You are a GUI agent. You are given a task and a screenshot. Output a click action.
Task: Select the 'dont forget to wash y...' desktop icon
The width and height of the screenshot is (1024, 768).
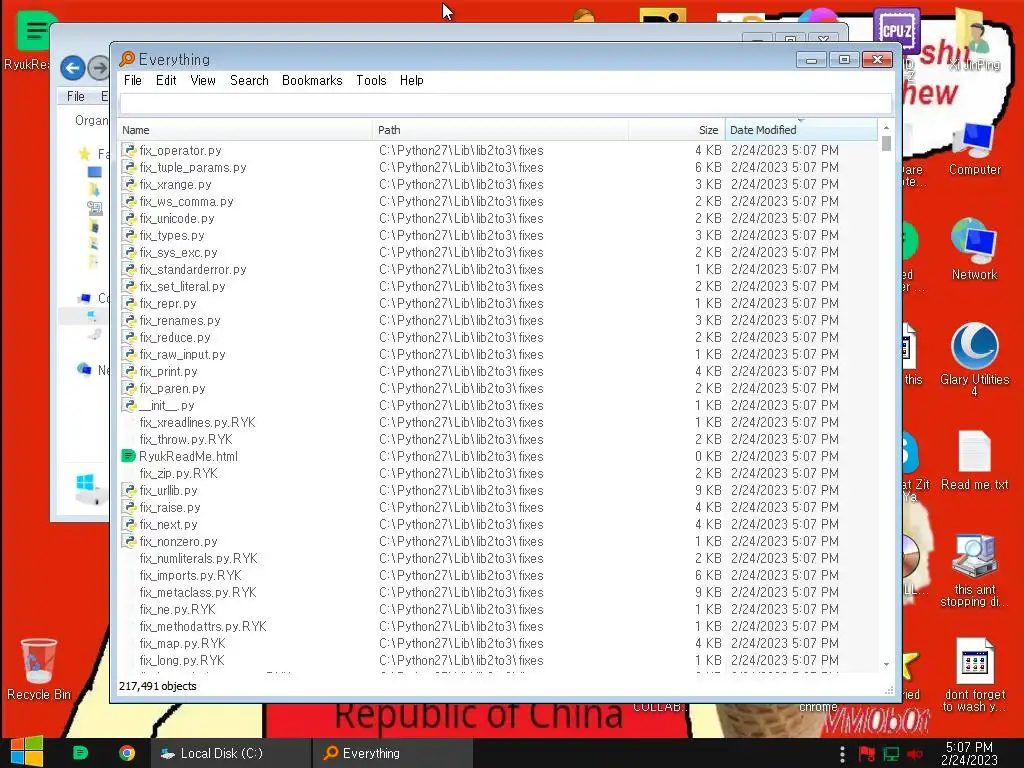974,675
